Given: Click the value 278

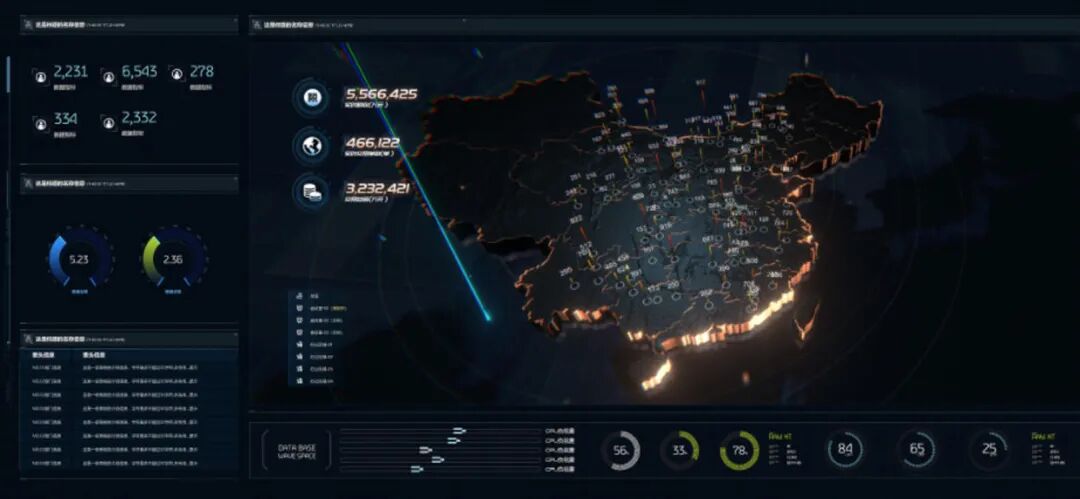Looking at the screenshot, I should tap(202, 72).
